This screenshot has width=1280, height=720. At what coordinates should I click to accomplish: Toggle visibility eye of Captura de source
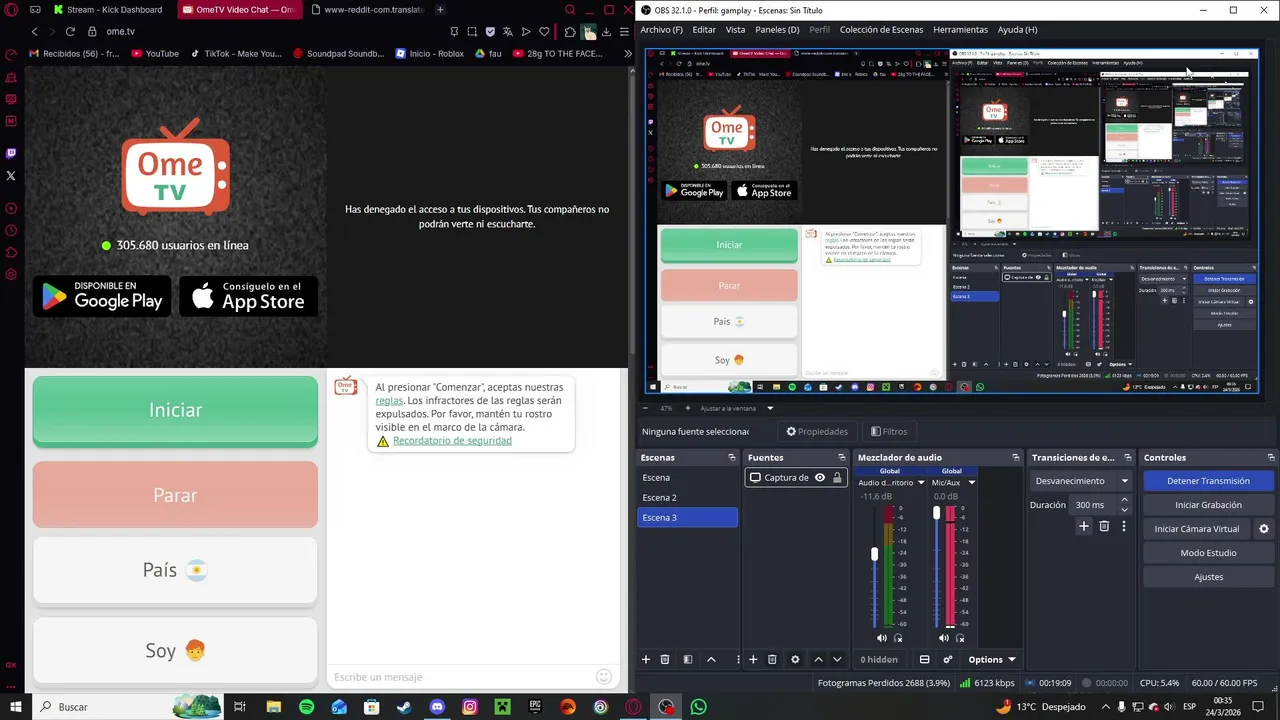click(x=820, y=478)
